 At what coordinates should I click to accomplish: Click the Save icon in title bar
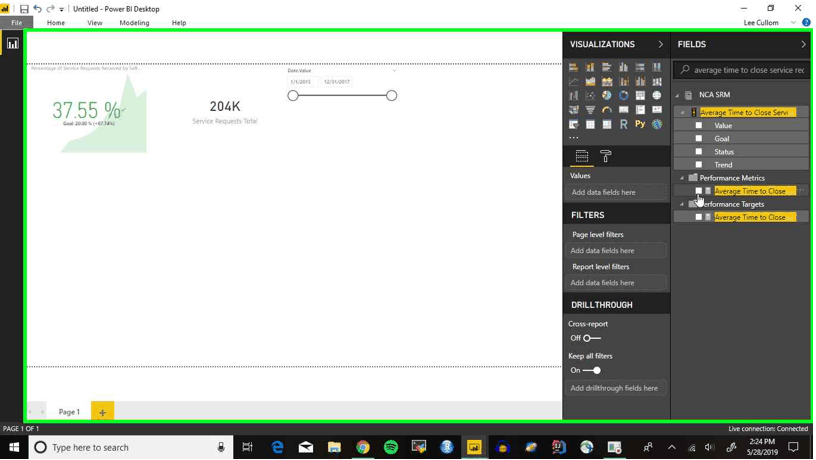pos(24,9)
